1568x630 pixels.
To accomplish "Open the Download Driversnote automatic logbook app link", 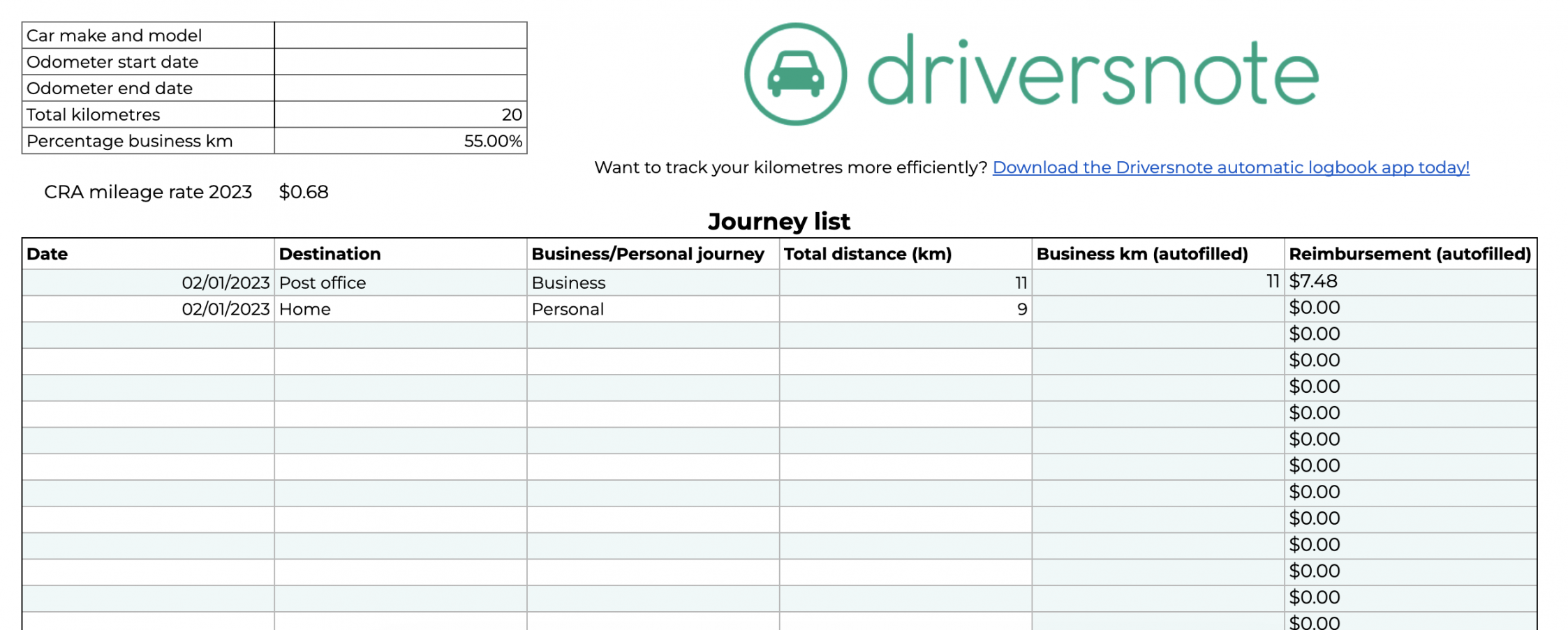I will (1231, 167).
